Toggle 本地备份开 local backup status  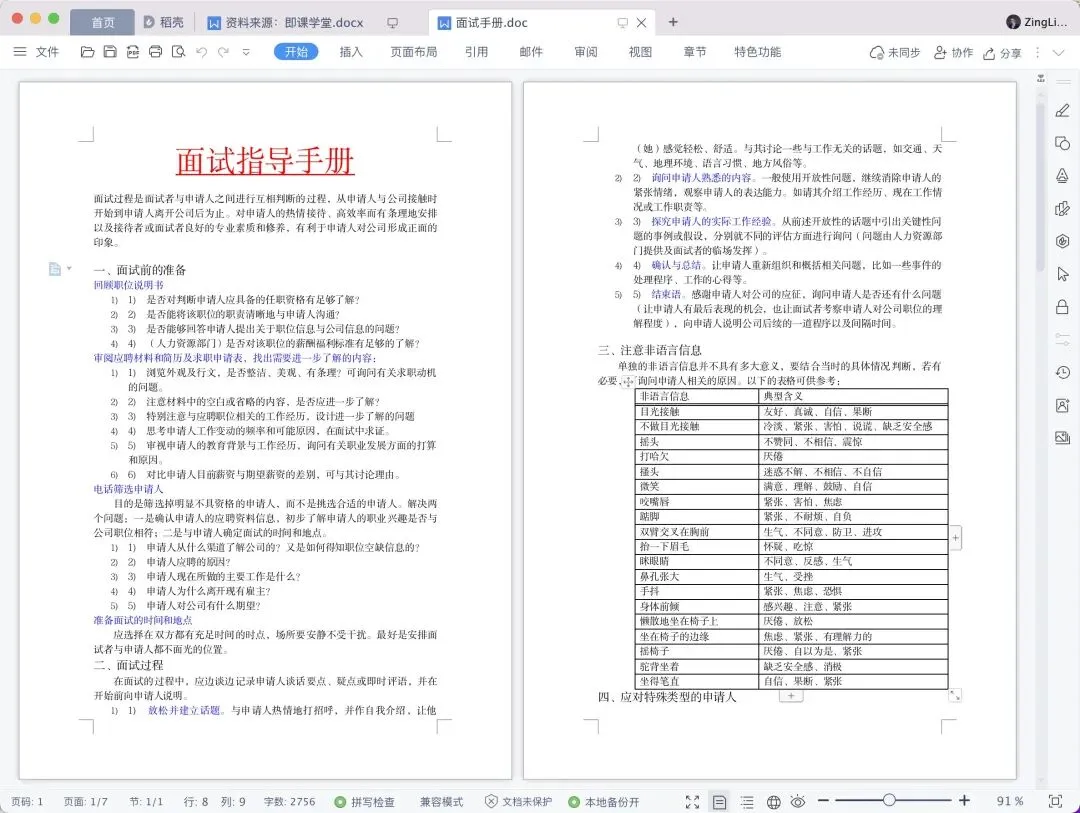tap(603, 801)
